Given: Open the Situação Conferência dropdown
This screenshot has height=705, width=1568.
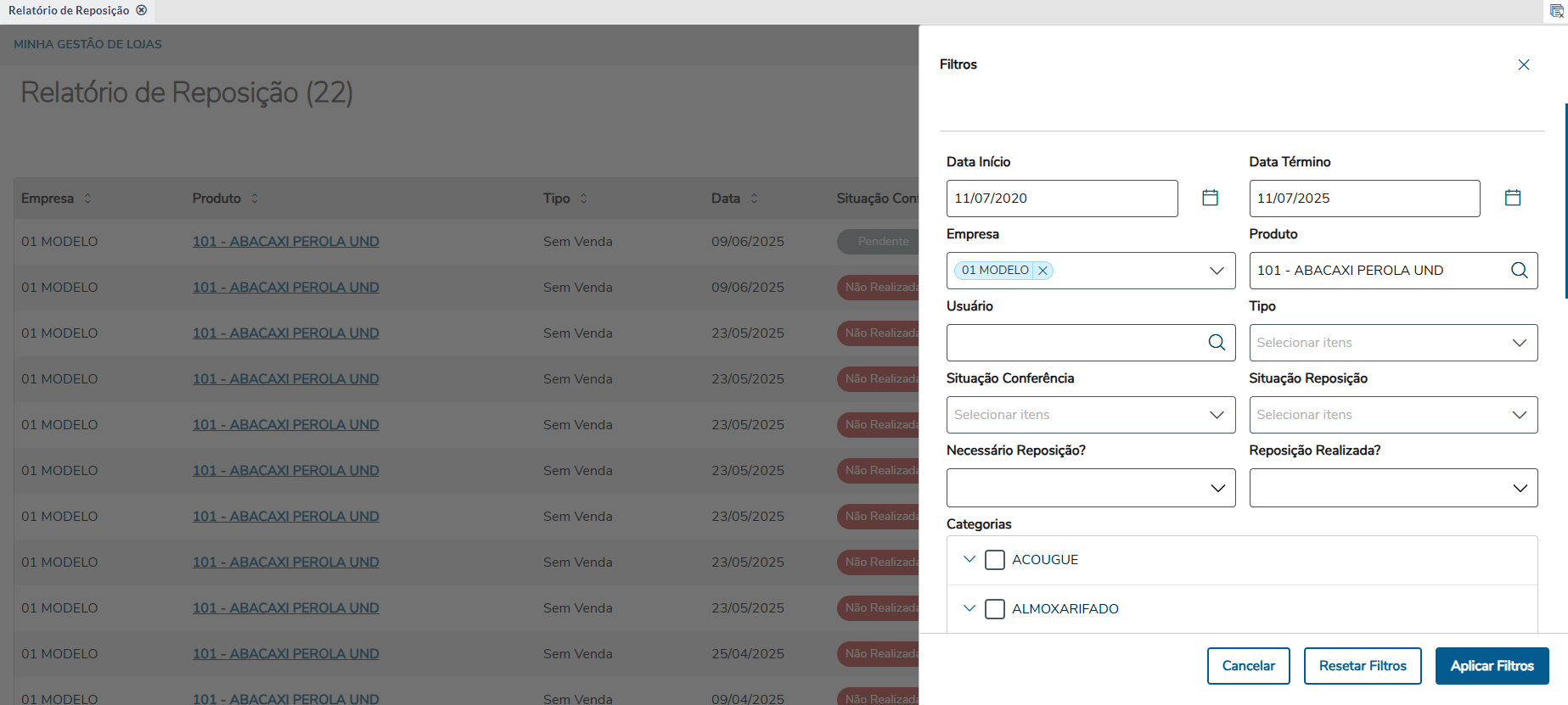Looking at the screenshot, I should [x=1090, y=415].
